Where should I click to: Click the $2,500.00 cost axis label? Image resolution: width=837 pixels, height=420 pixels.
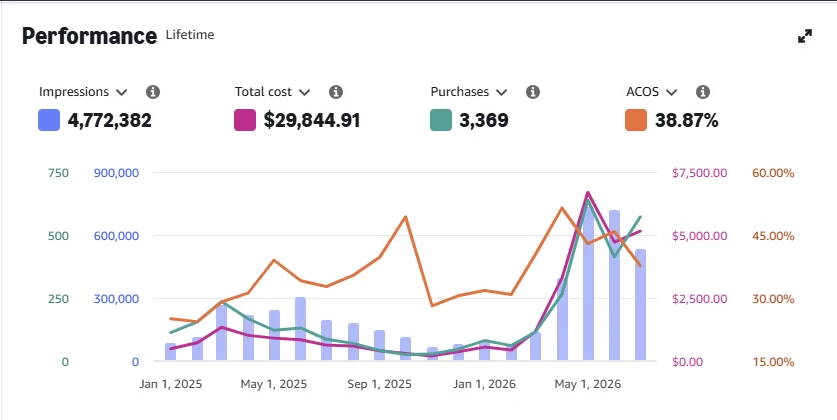(x=699, y=299)
